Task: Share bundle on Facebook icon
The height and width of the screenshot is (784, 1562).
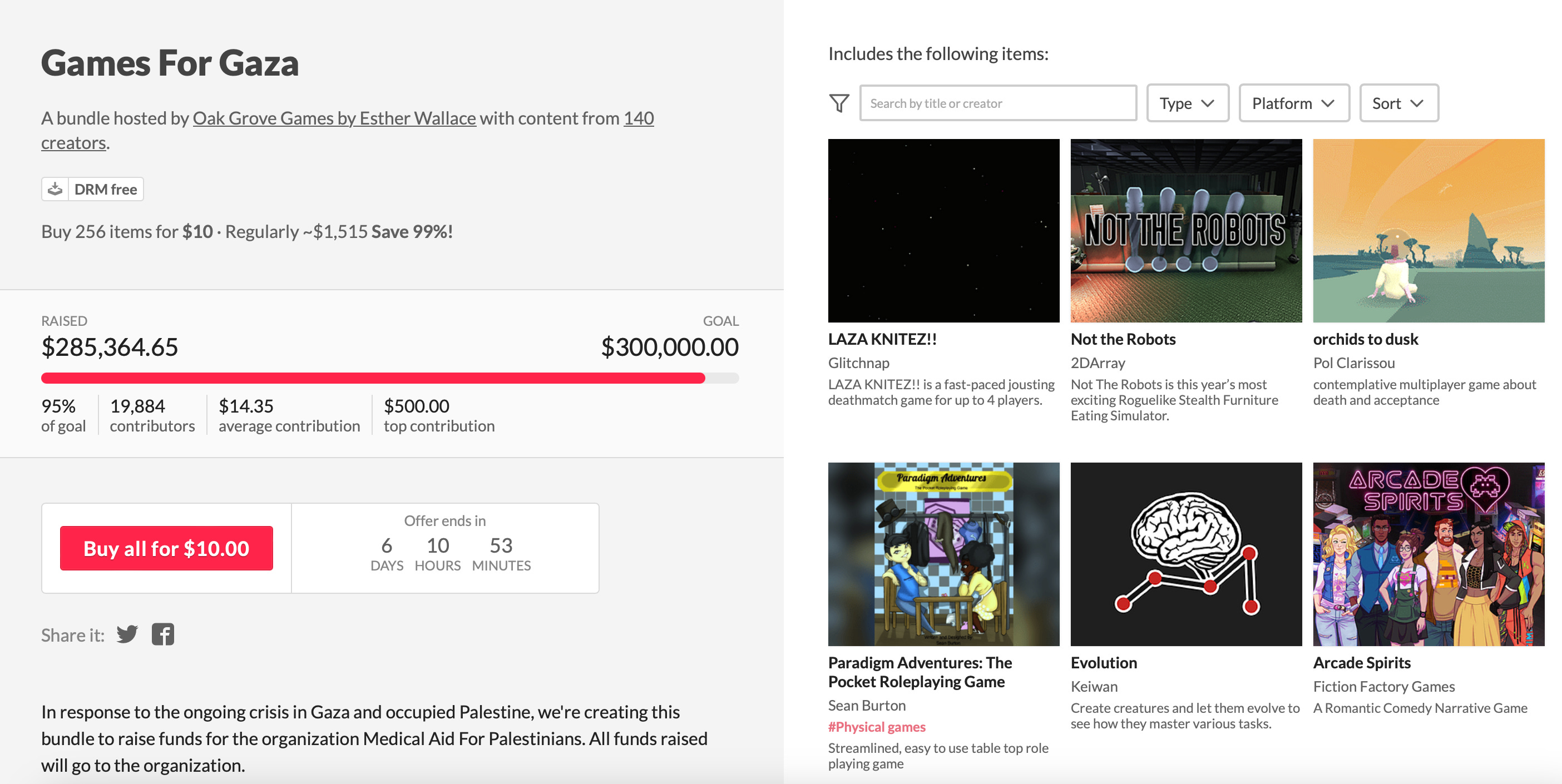Action: (x=162, y=634)
